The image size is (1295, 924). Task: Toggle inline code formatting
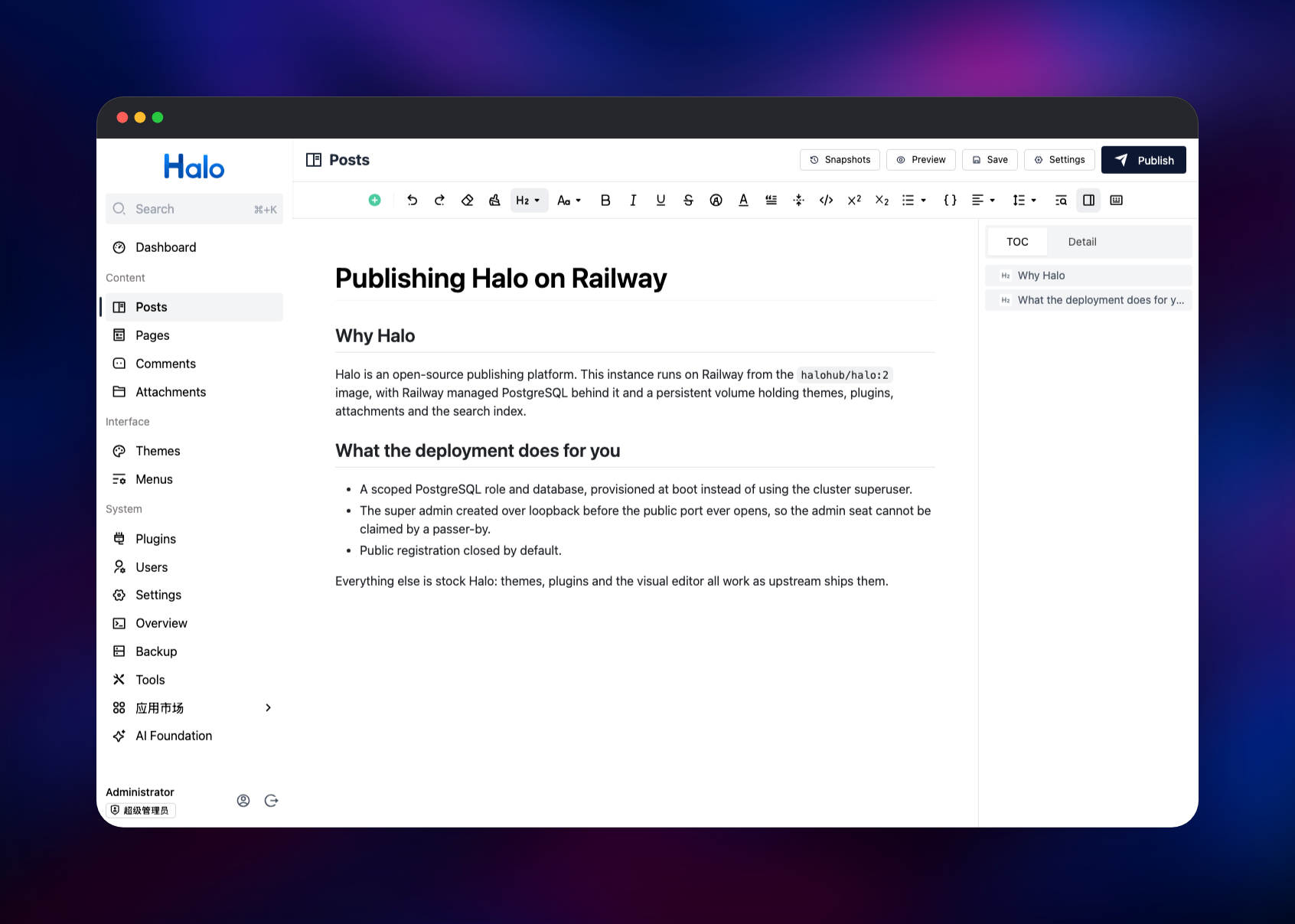coord(826,200)
